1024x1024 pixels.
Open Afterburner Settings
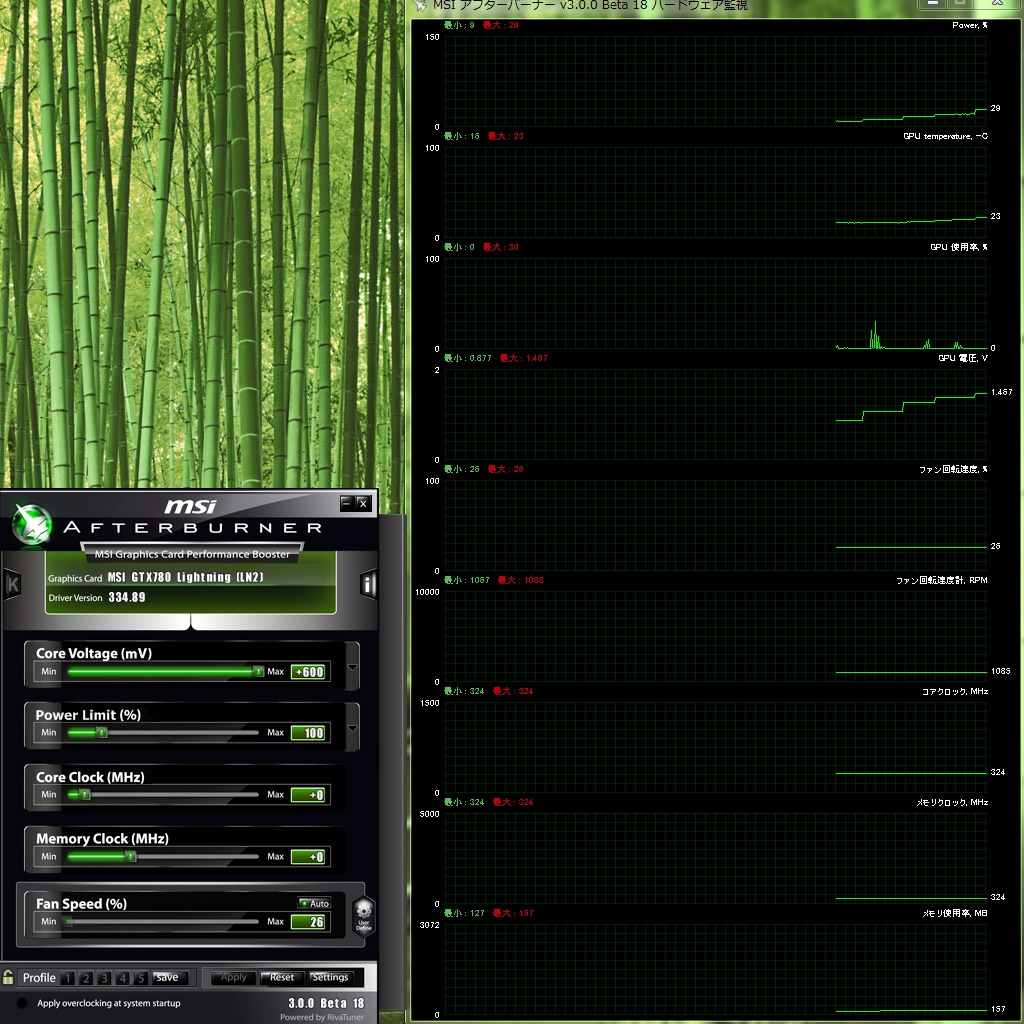pyautogui.click(x=330, y=978)
